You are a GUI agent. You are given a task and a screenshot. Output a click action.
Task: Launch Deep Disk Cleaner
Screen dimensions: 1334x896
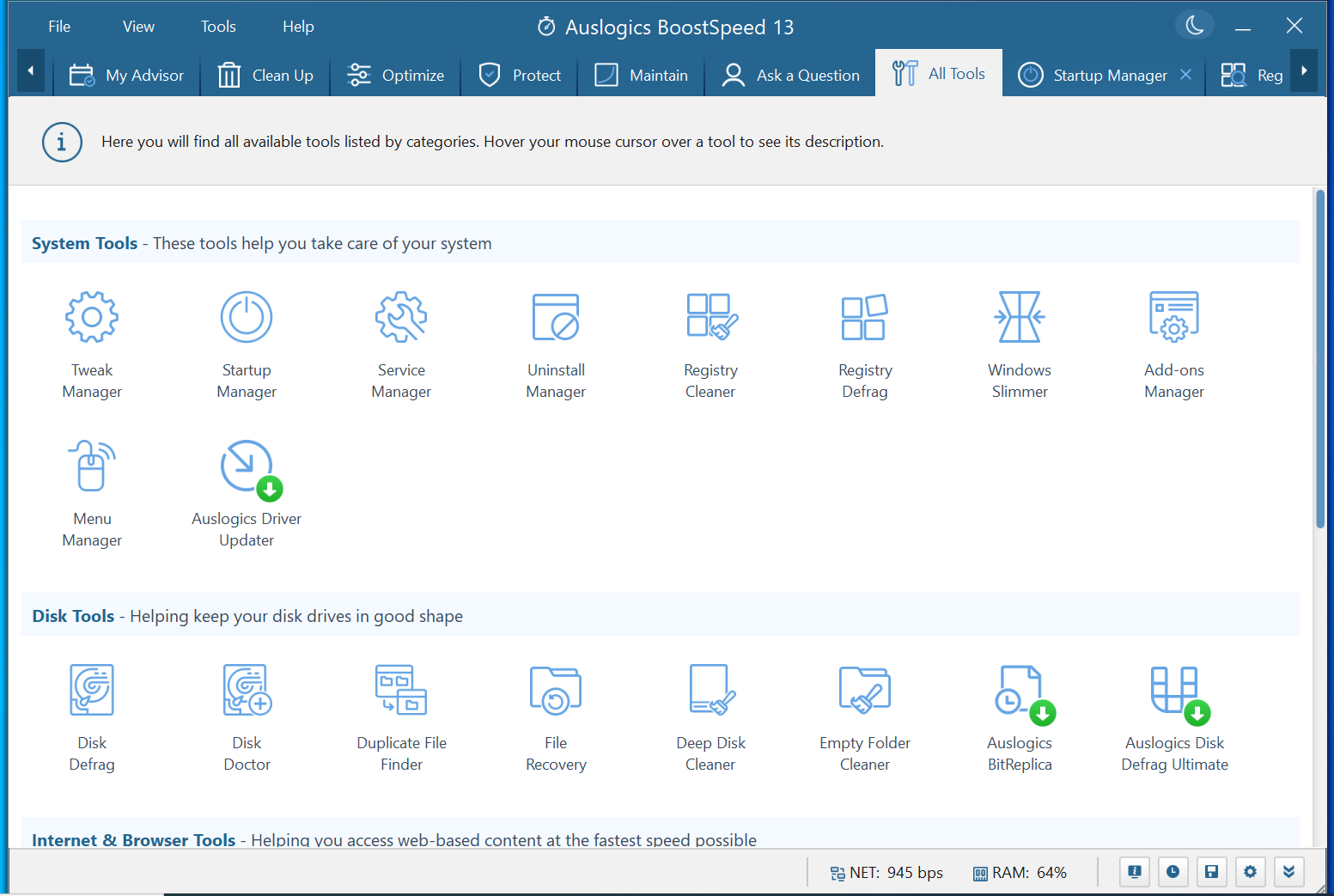(x=710, y=718)
